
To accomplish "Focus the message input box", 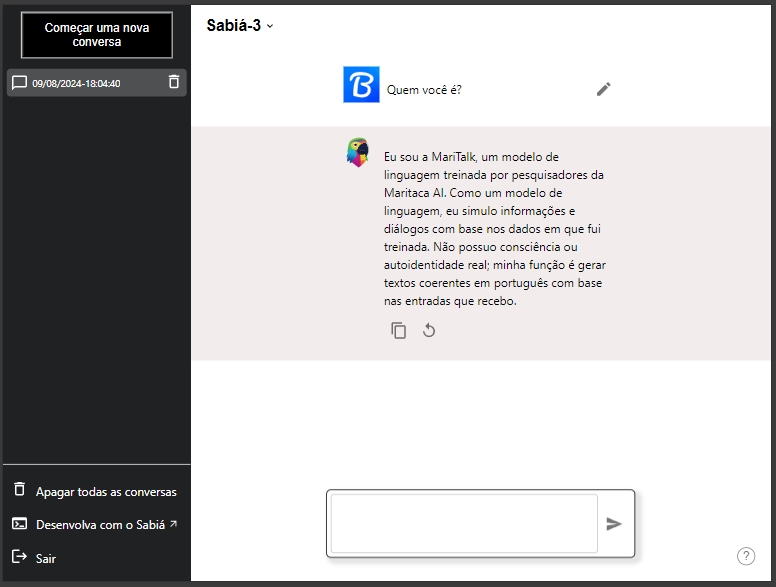I will tap(464, 523).
